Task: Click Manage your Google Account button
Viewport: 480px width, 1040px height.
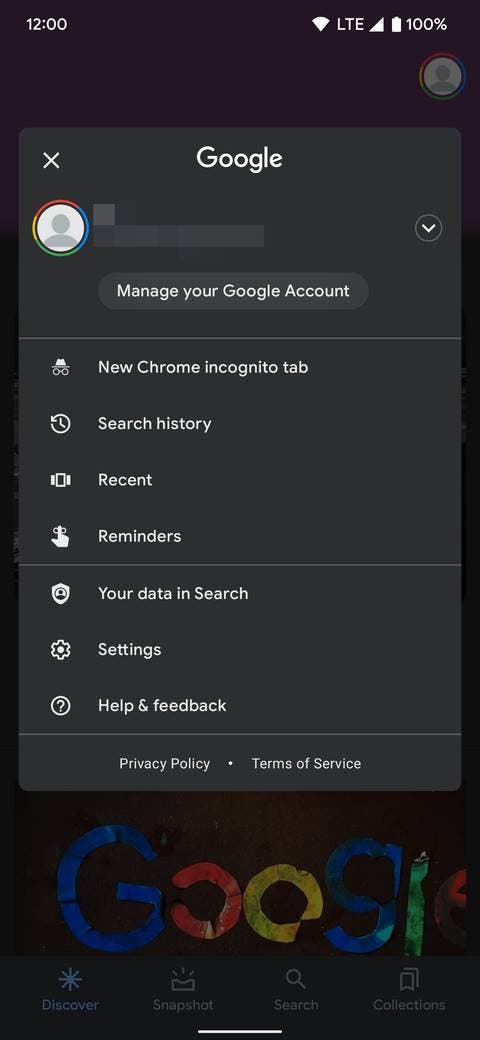Action: (x=233, y=291)
